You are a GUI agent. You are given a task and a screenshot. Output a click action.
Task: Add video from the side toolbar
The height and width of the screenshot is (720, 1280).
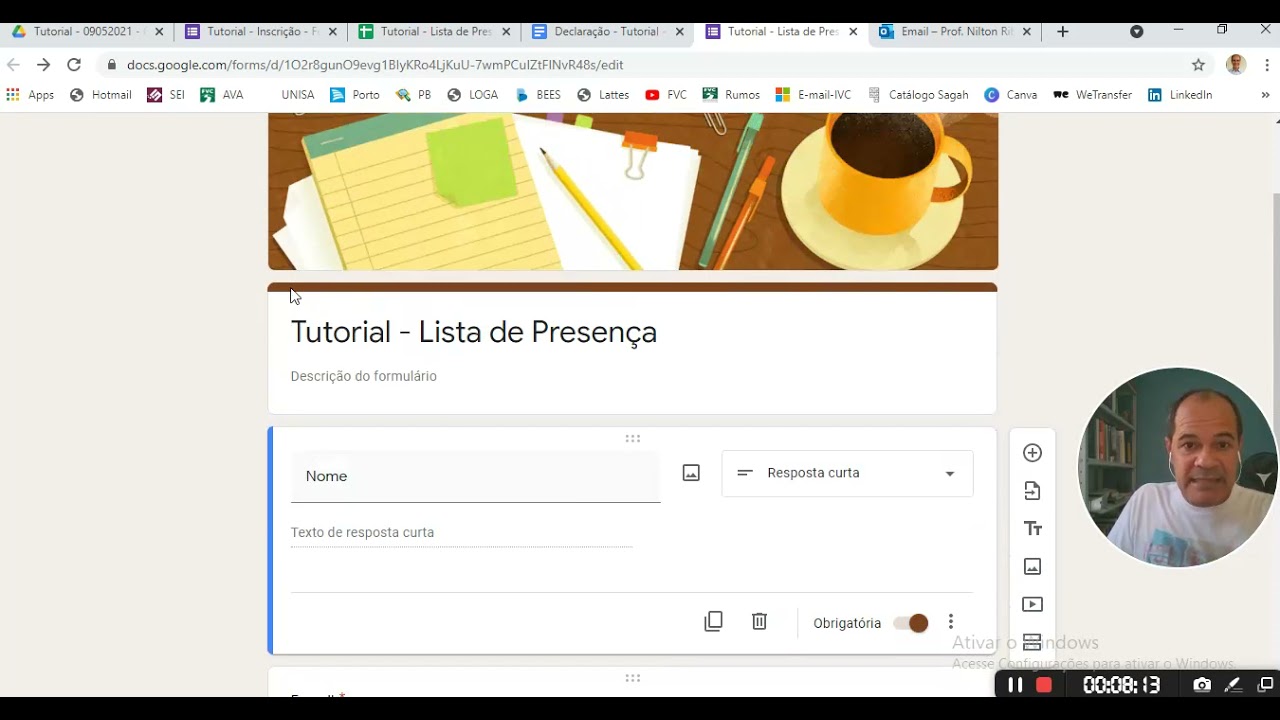1032,605
